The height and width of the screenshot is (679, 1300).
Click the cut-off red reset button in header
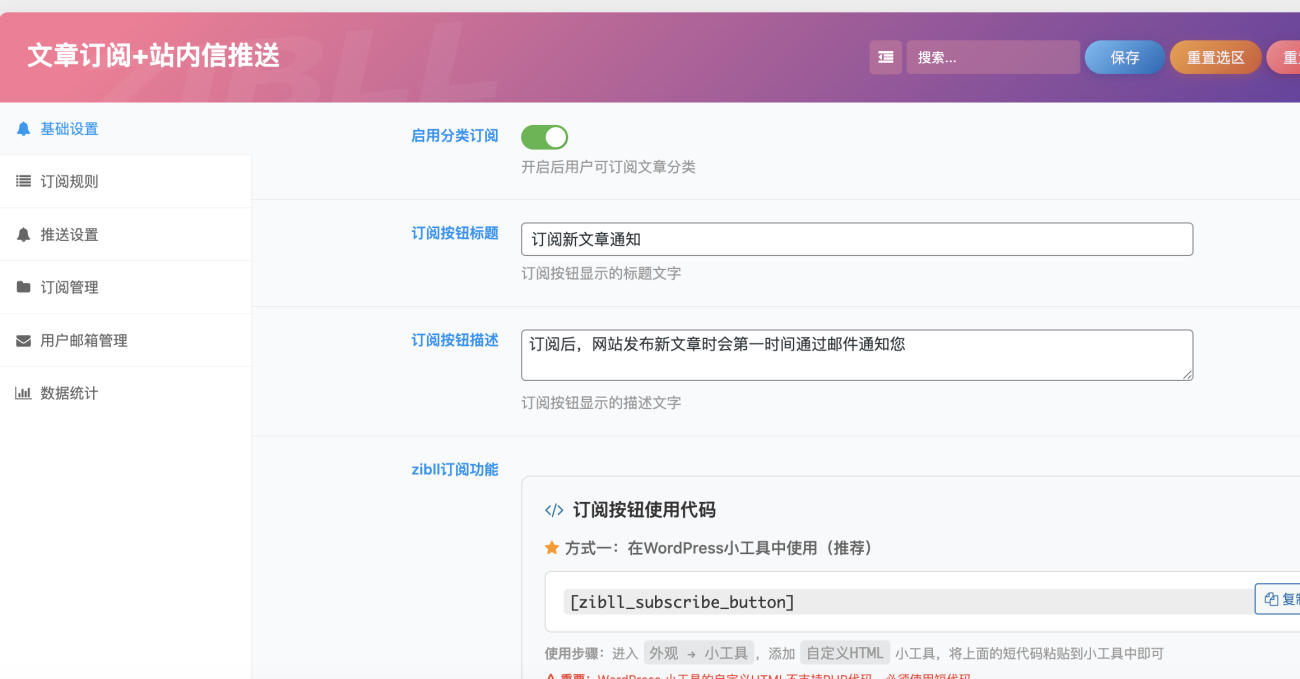[x=1284, y=58]
